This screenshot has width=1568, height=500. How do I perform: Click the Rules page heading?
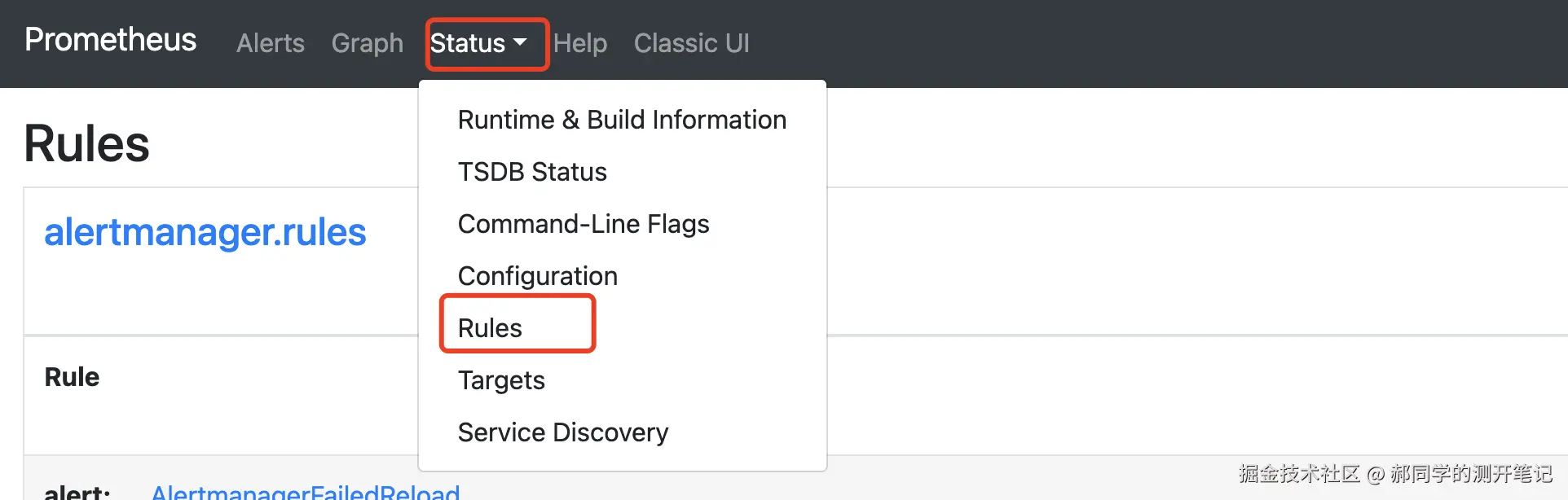87,144
